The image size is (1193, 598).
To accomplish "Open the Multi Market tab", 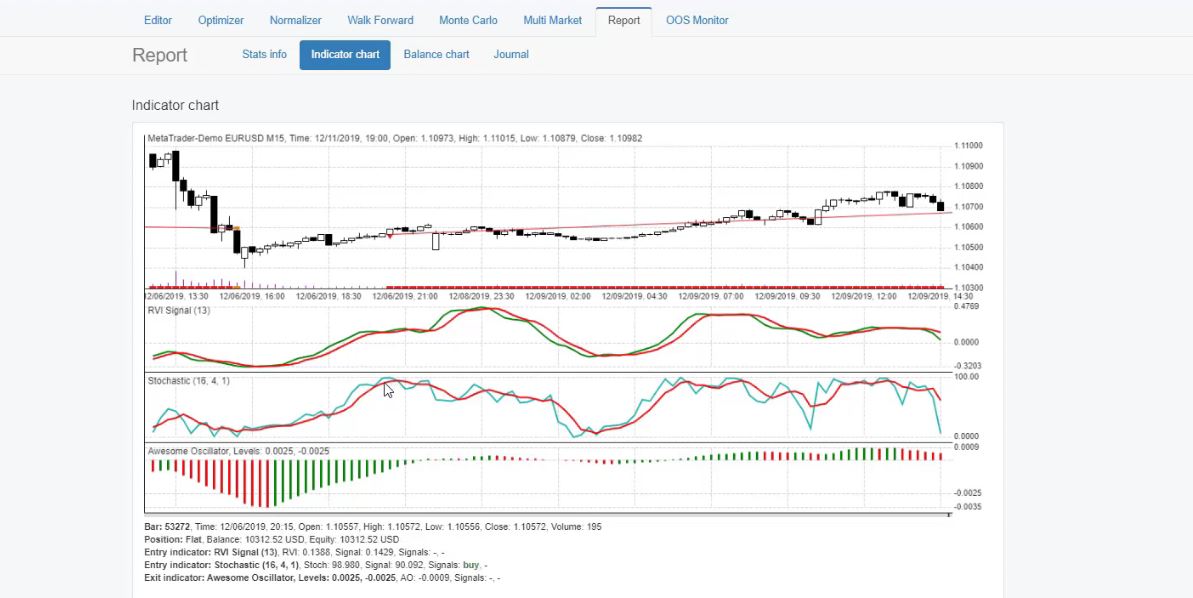I will pyautogui.click(x=552, y=20).
